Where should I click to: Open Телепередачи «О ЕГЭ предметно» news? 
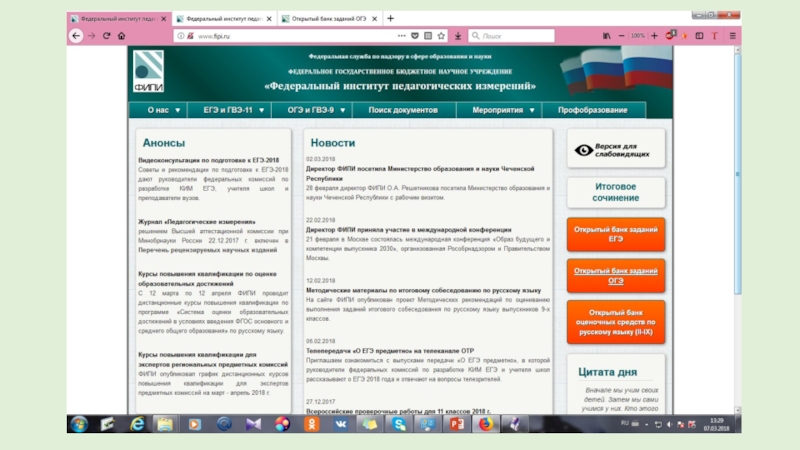tap(390, 351)
